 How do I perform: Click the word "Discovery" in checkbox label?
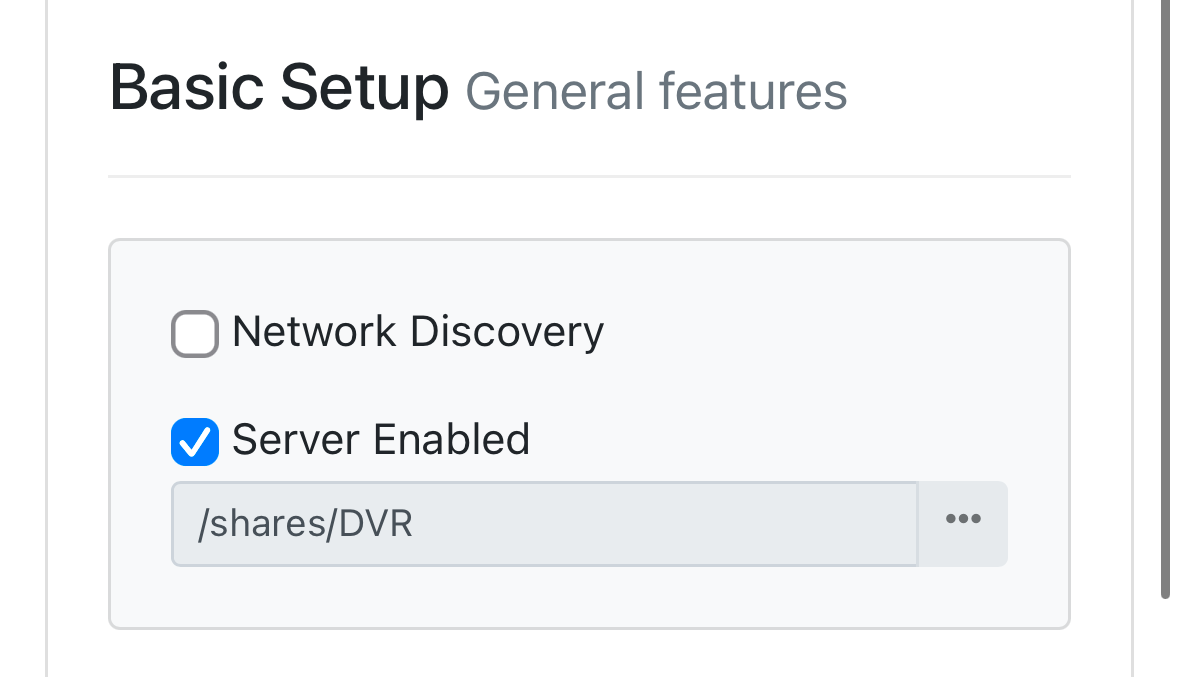[x=507, y=332]
